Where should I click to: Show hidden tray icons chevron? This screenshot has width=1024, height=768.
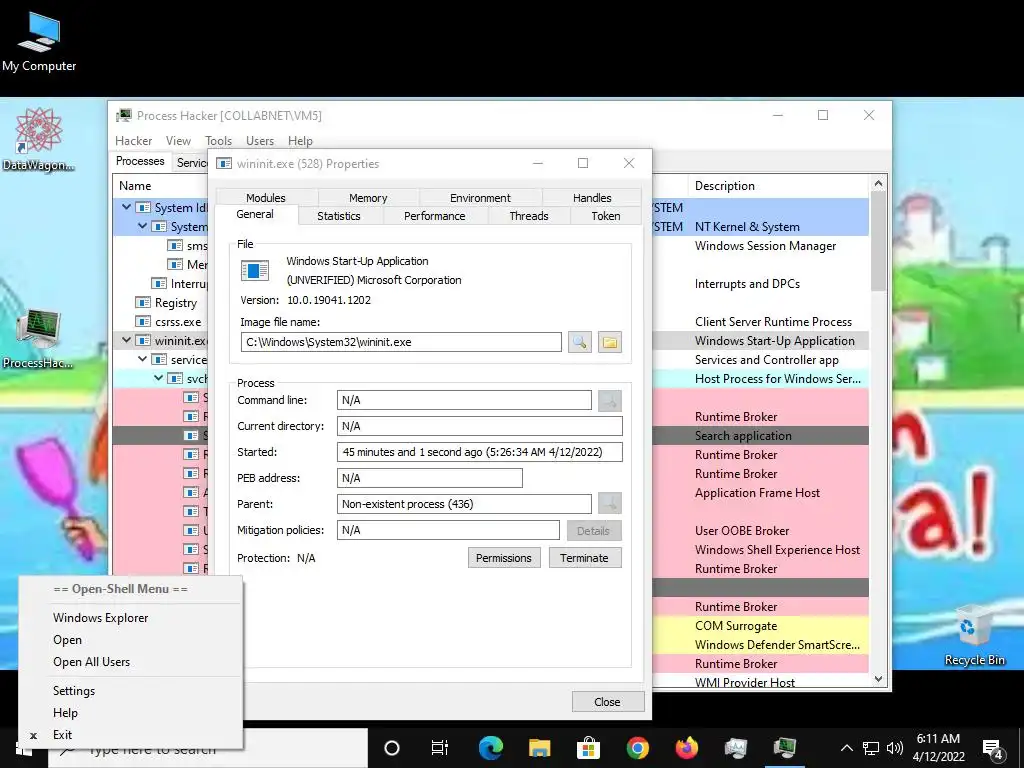click(x=846, y=748)
